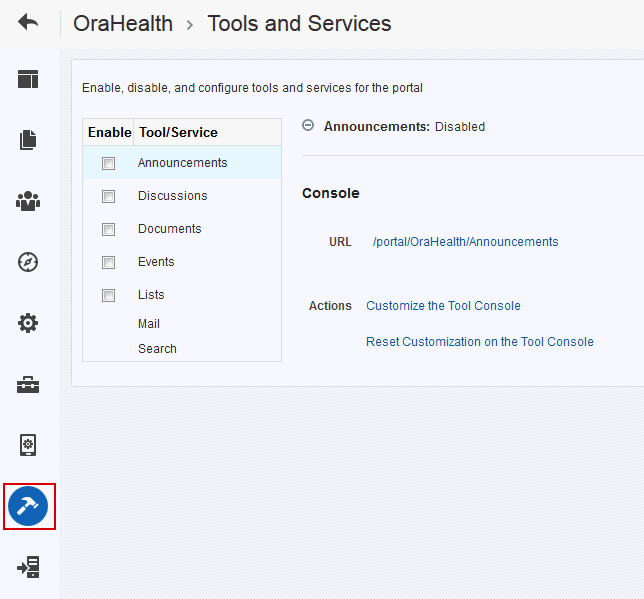644x599 pixels.
Task: Click OraHealth in the breadcrumb
Action: [x=123, y=23]
